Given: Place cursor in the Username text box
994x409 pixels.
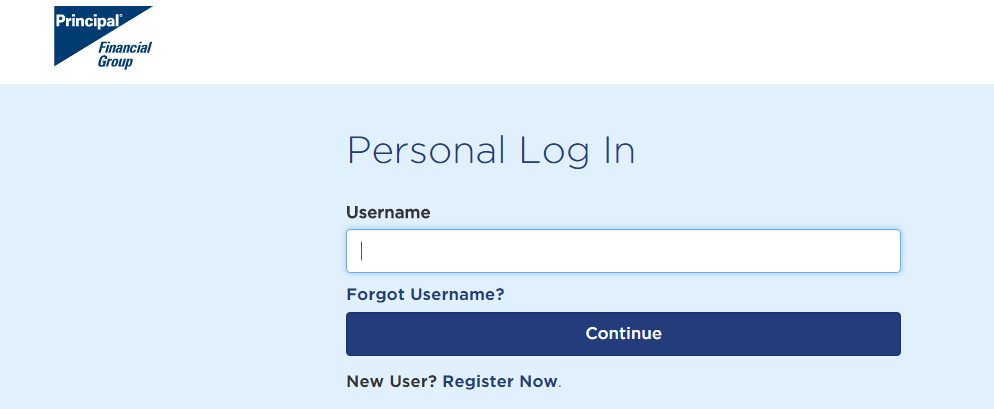Looking at the screenshot, I should coord(623,251).
